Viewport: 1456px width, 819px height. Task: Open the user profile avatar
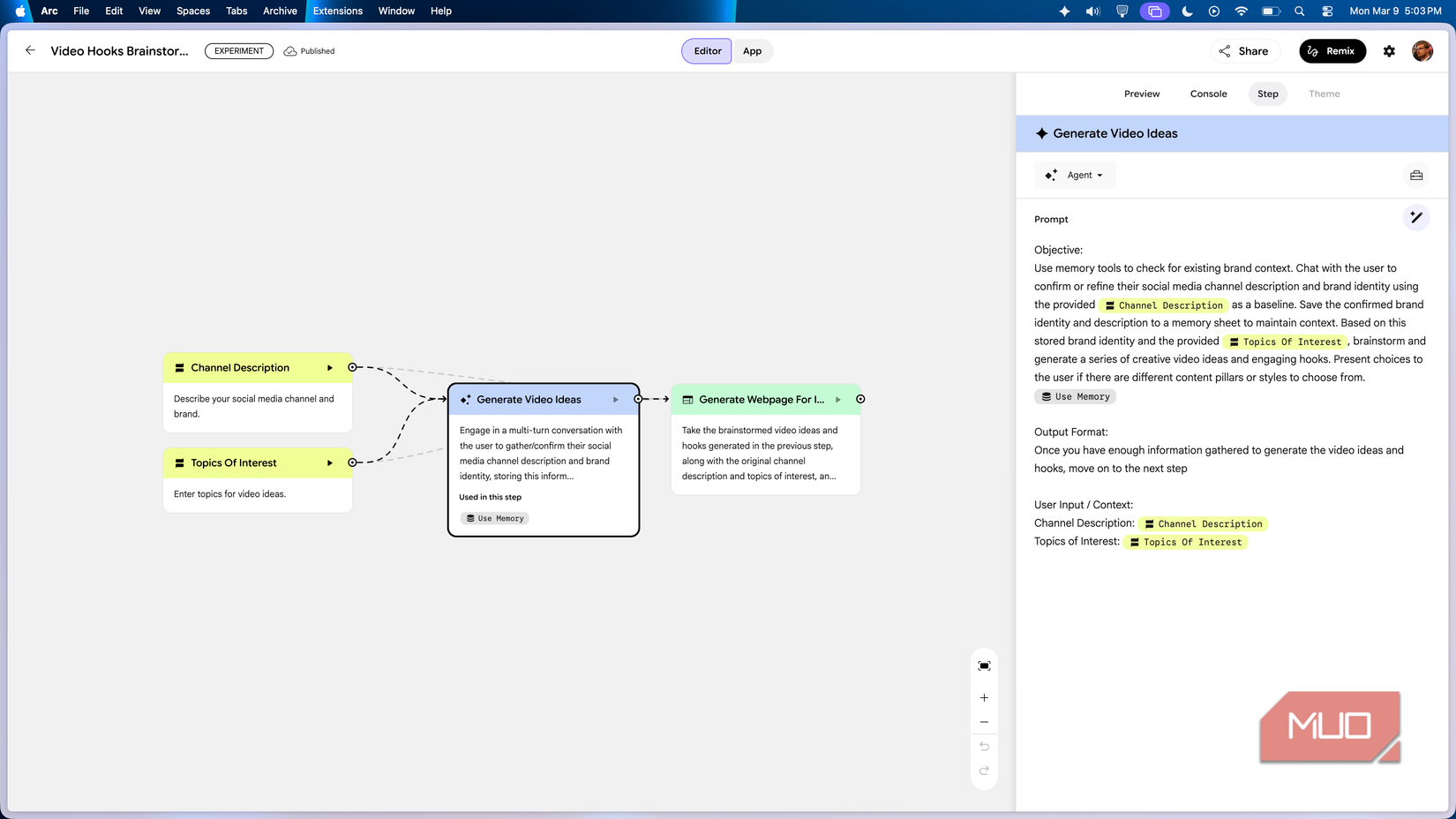click(1422, 51)
